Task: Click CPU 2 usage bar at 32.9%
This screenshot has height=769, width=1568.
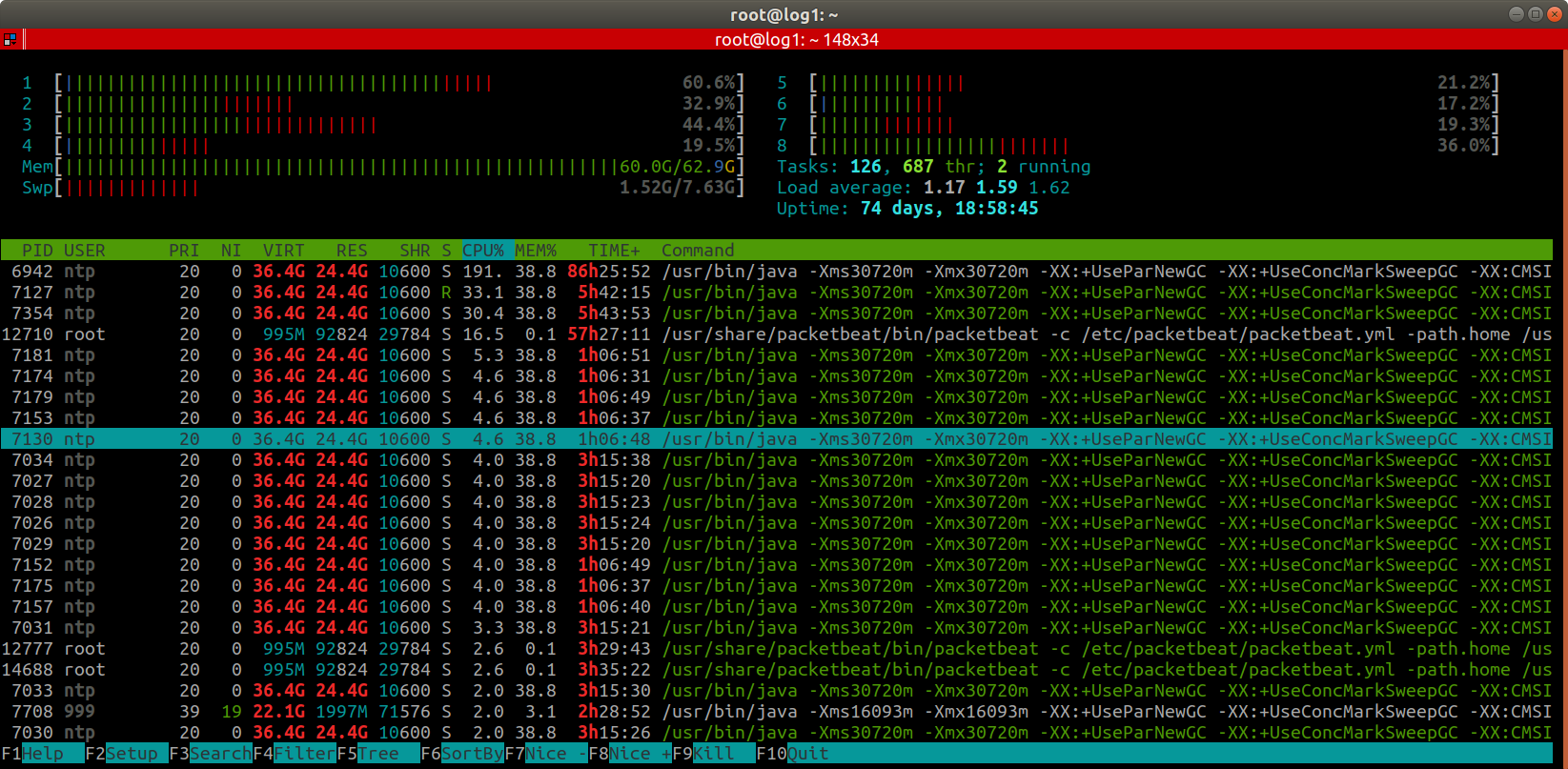Action: coord(399,104)
